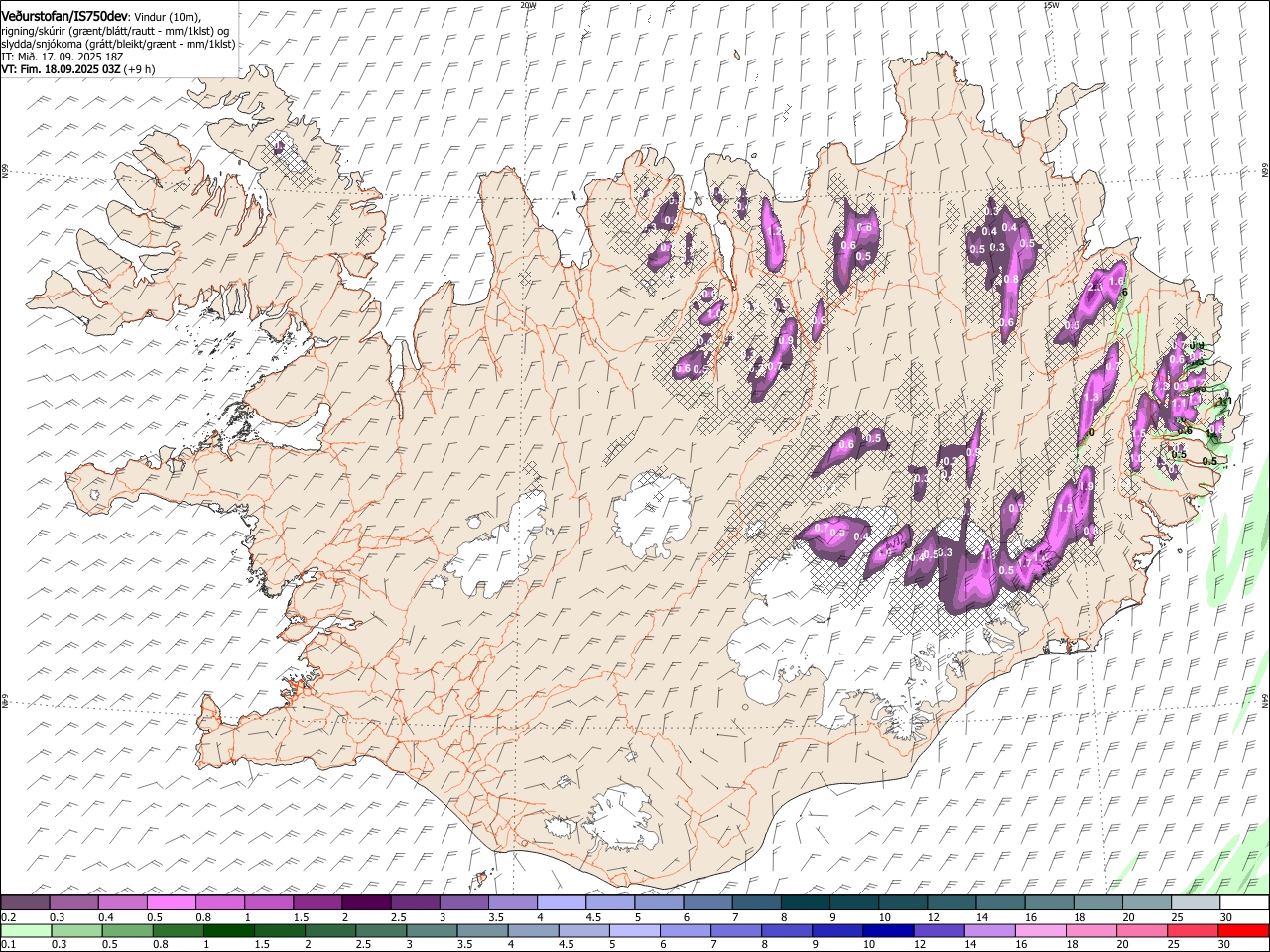Image resolution: width=1270 pixels, height=952 pixels.
Task: Click the mauve 0.3 swatch in upper legend row
Action: tap(73, 902)
